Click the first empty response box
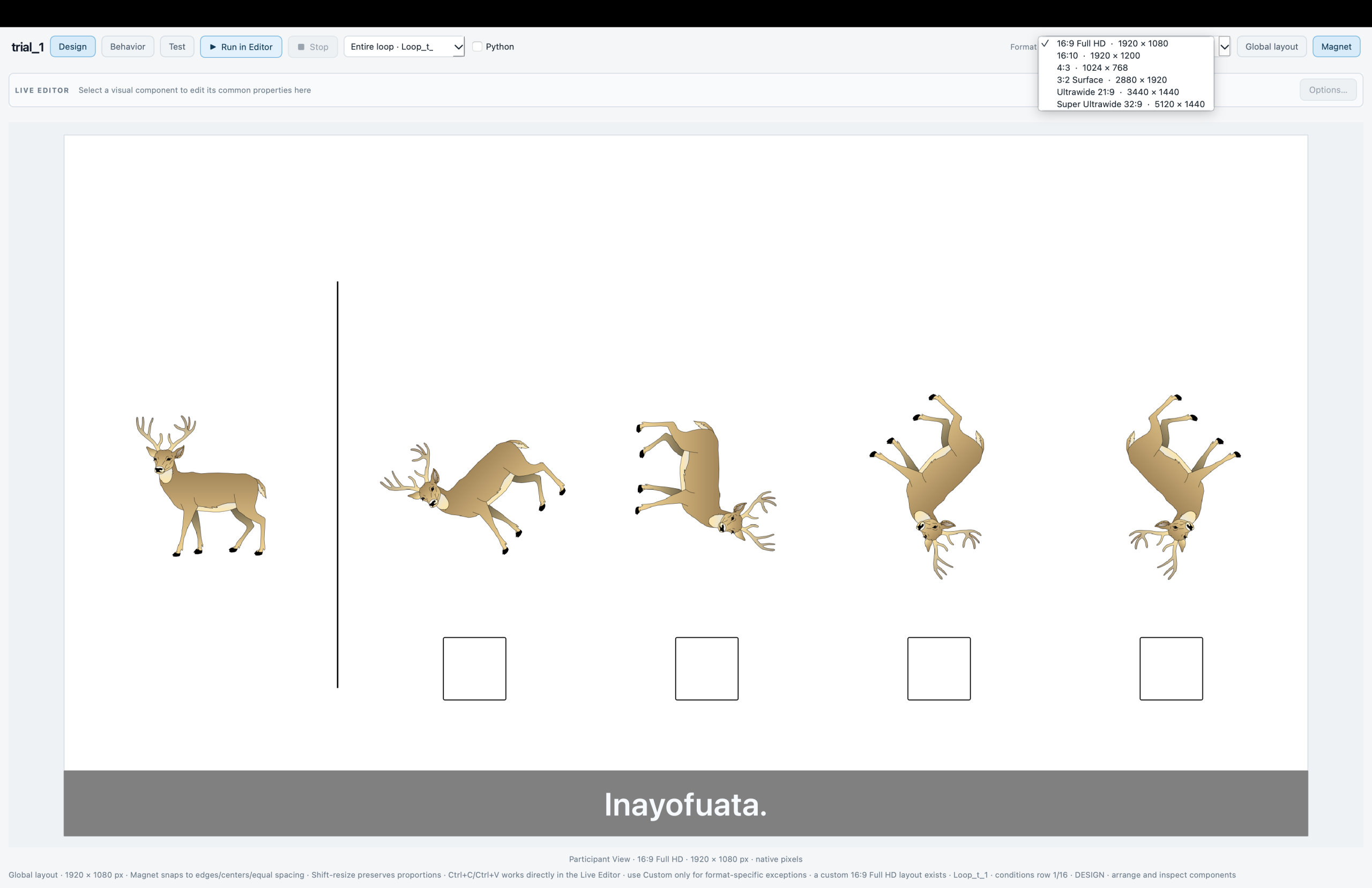The image size is (1372, 888). pyautogui.click(x=474, y=669)
